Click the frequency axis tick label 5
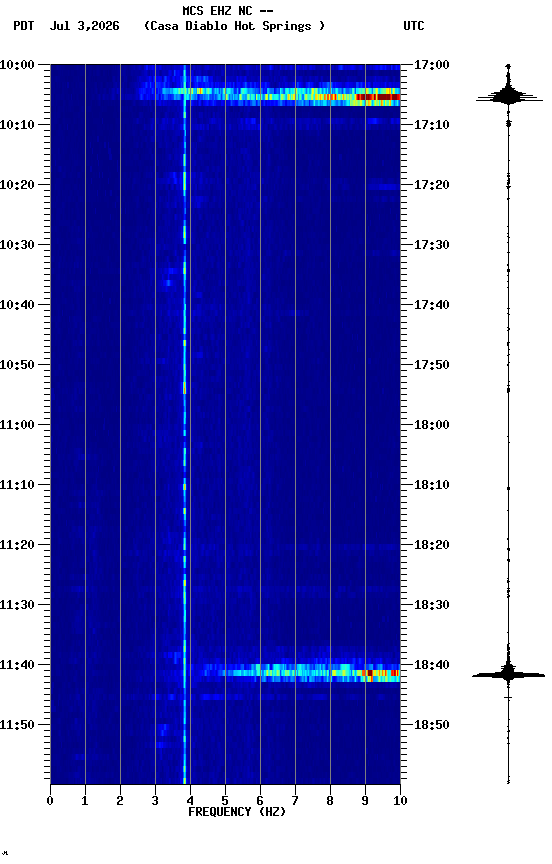Screen dimensions: 552x864 coord(225,801)
